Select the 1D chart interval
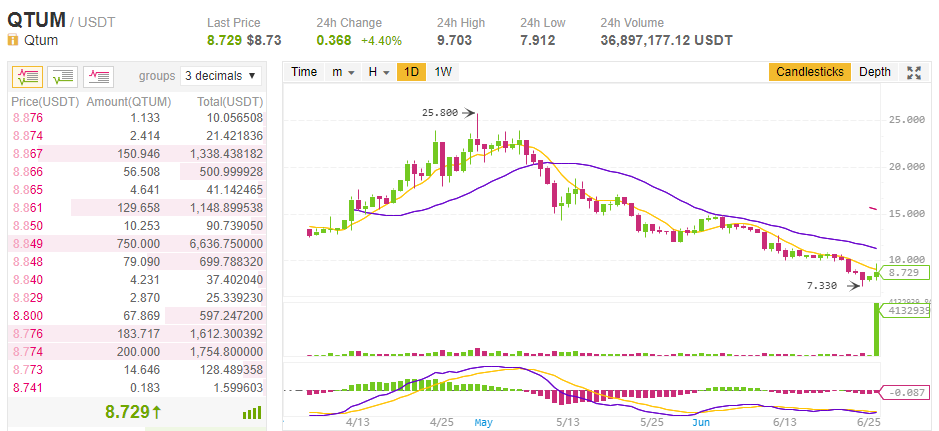The image size is (939, 431). 411,72
